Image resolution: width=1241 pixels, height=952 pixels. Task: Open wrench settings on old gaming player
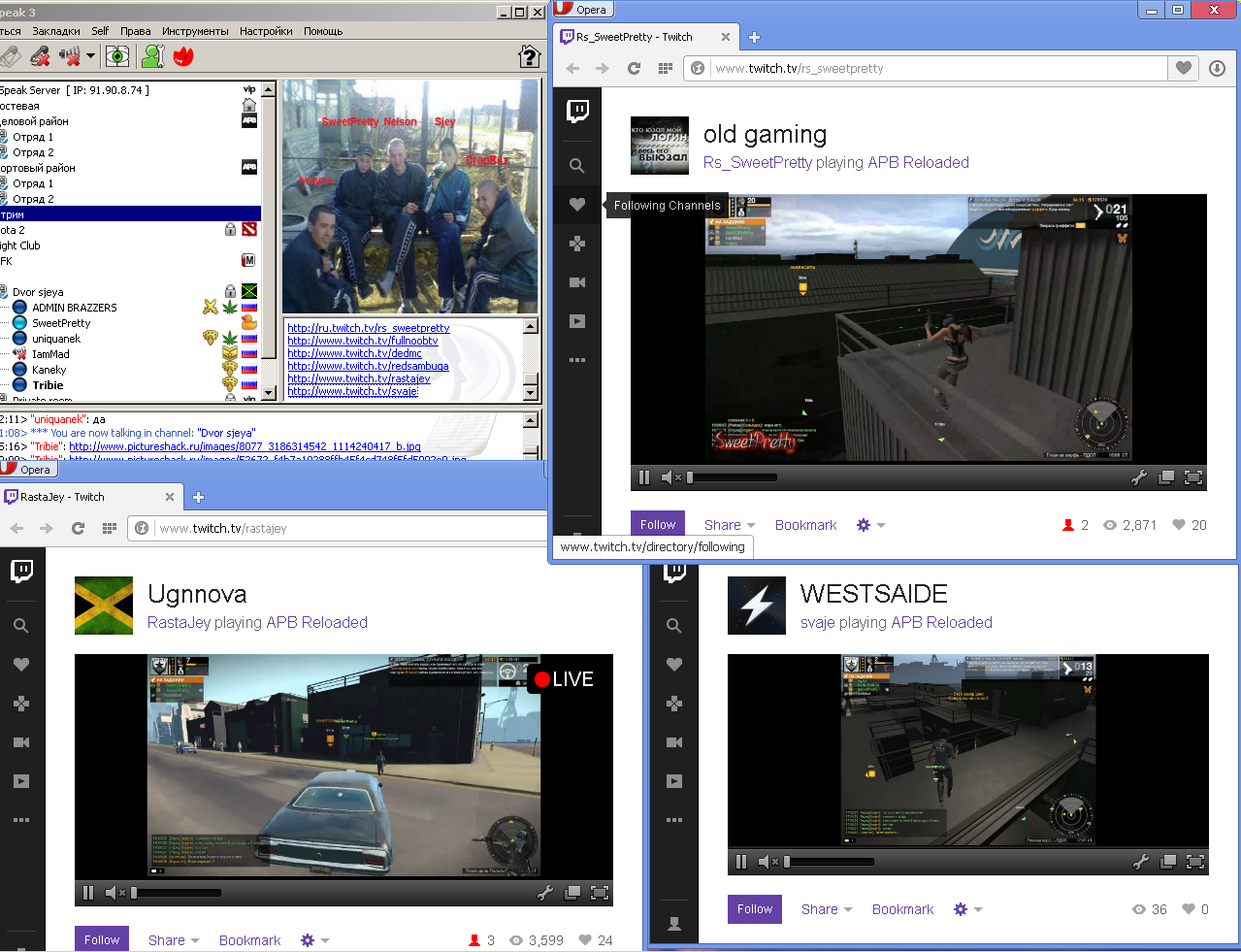tap(1139, 476)
